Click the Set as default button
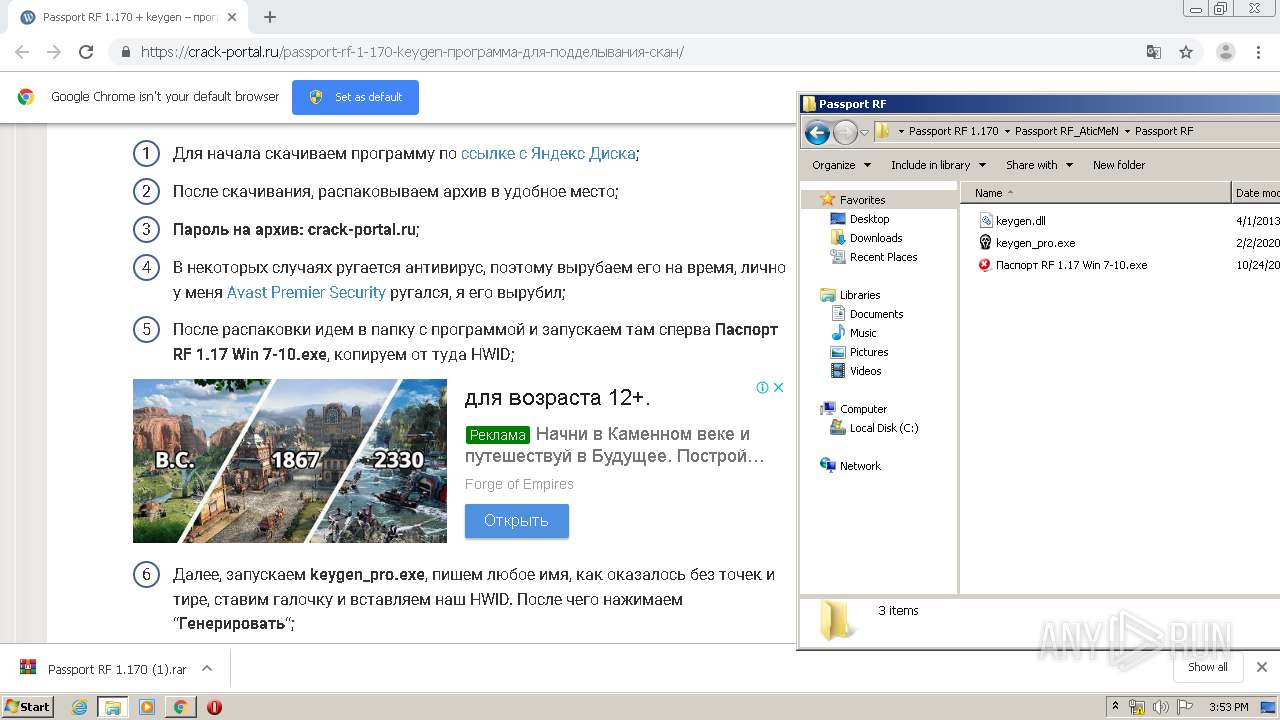1280x720 pixels. coord(355,97)
